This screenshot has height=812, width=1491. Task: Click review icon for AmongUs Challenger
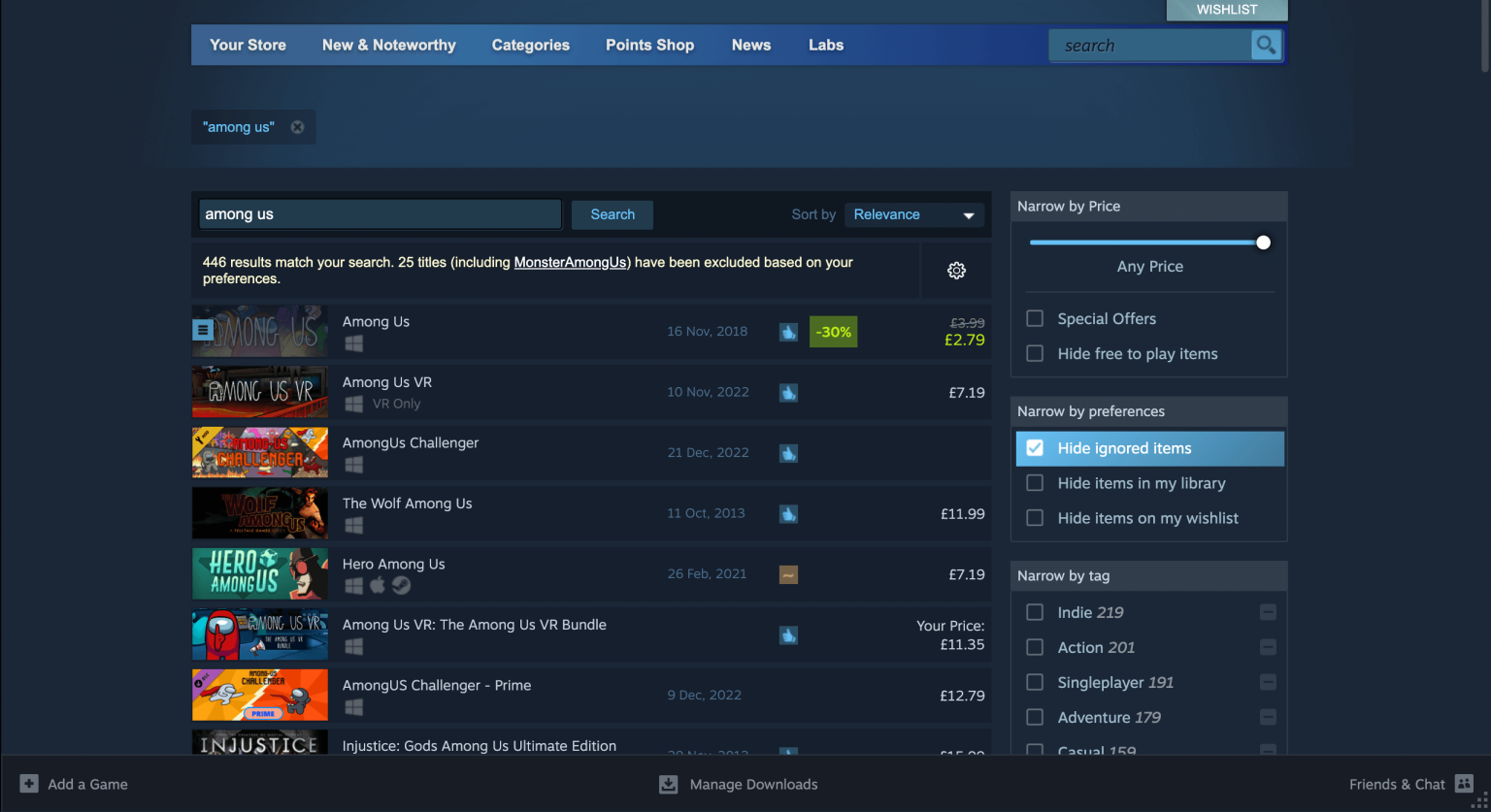[788, 453]
